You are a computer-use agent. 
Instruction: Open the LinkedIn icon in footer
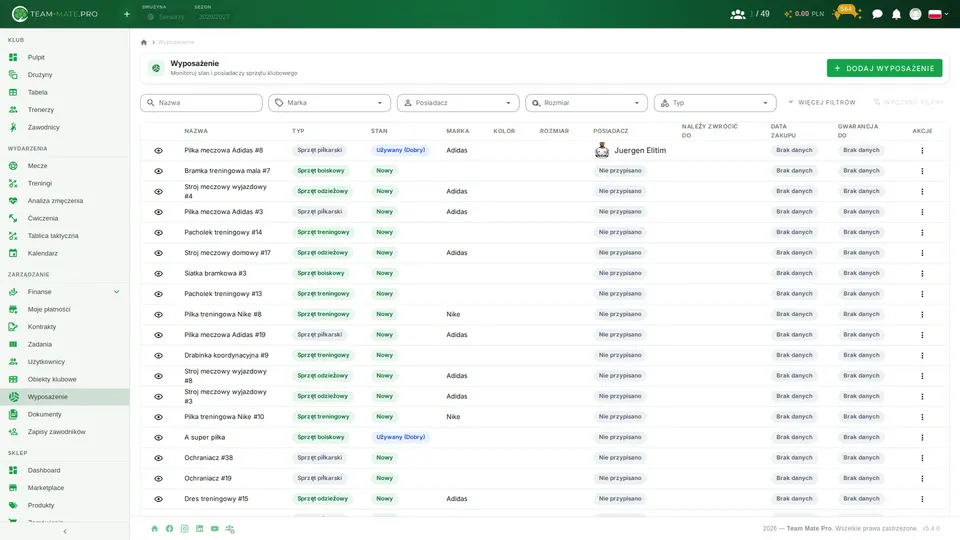coord(200,528)
